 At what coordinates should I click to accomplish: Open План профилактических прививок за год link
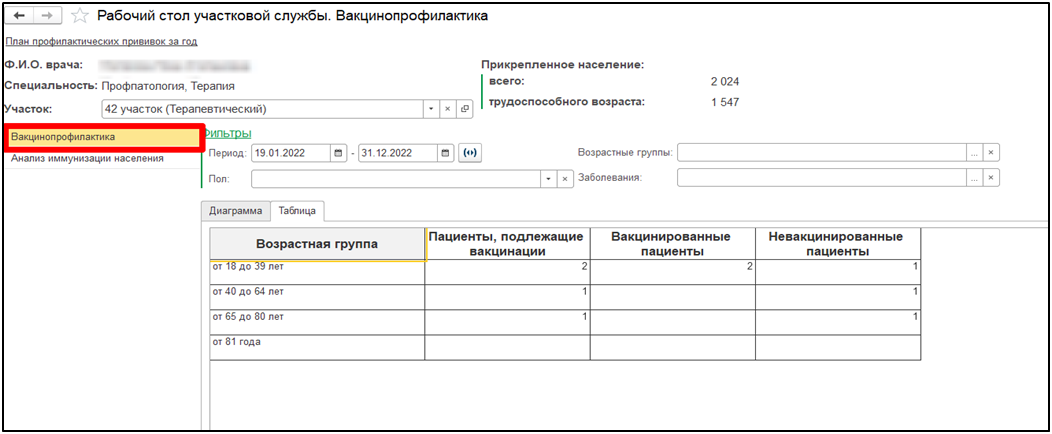[101, 42]
